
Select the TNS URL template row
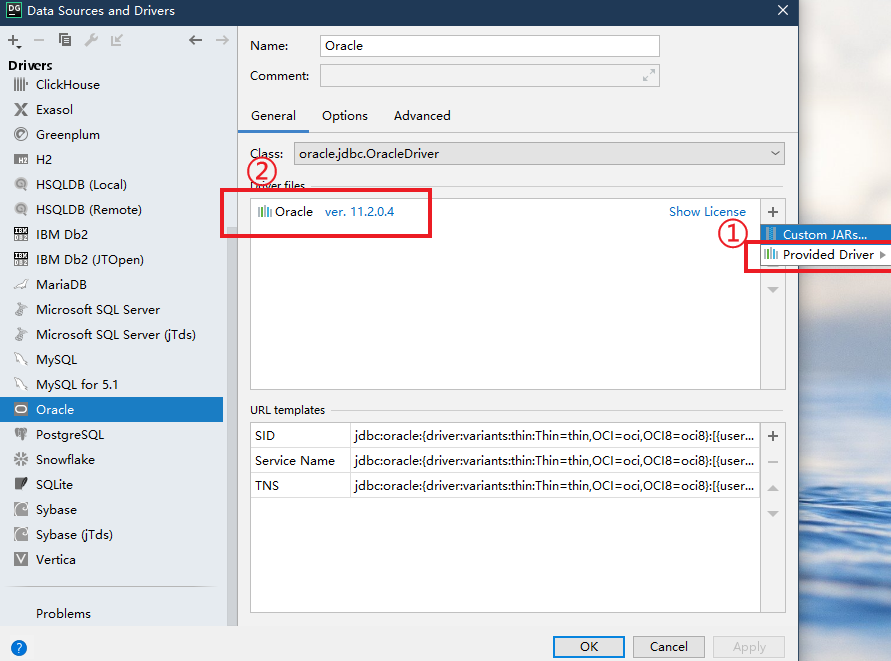click(505, 486)
